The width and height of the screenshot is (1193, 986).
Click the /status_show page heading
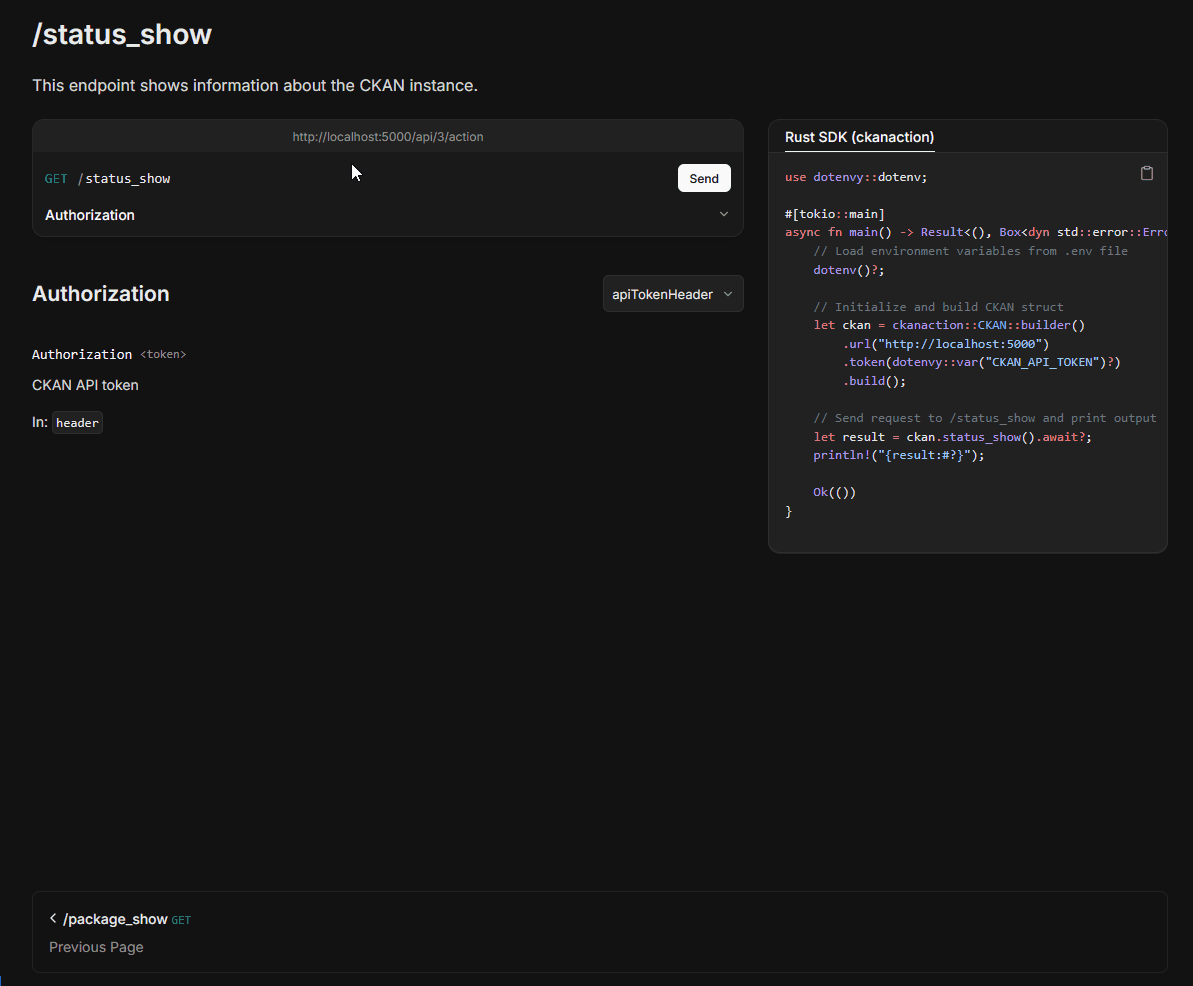pyautogui.click(x=122, y=34)
